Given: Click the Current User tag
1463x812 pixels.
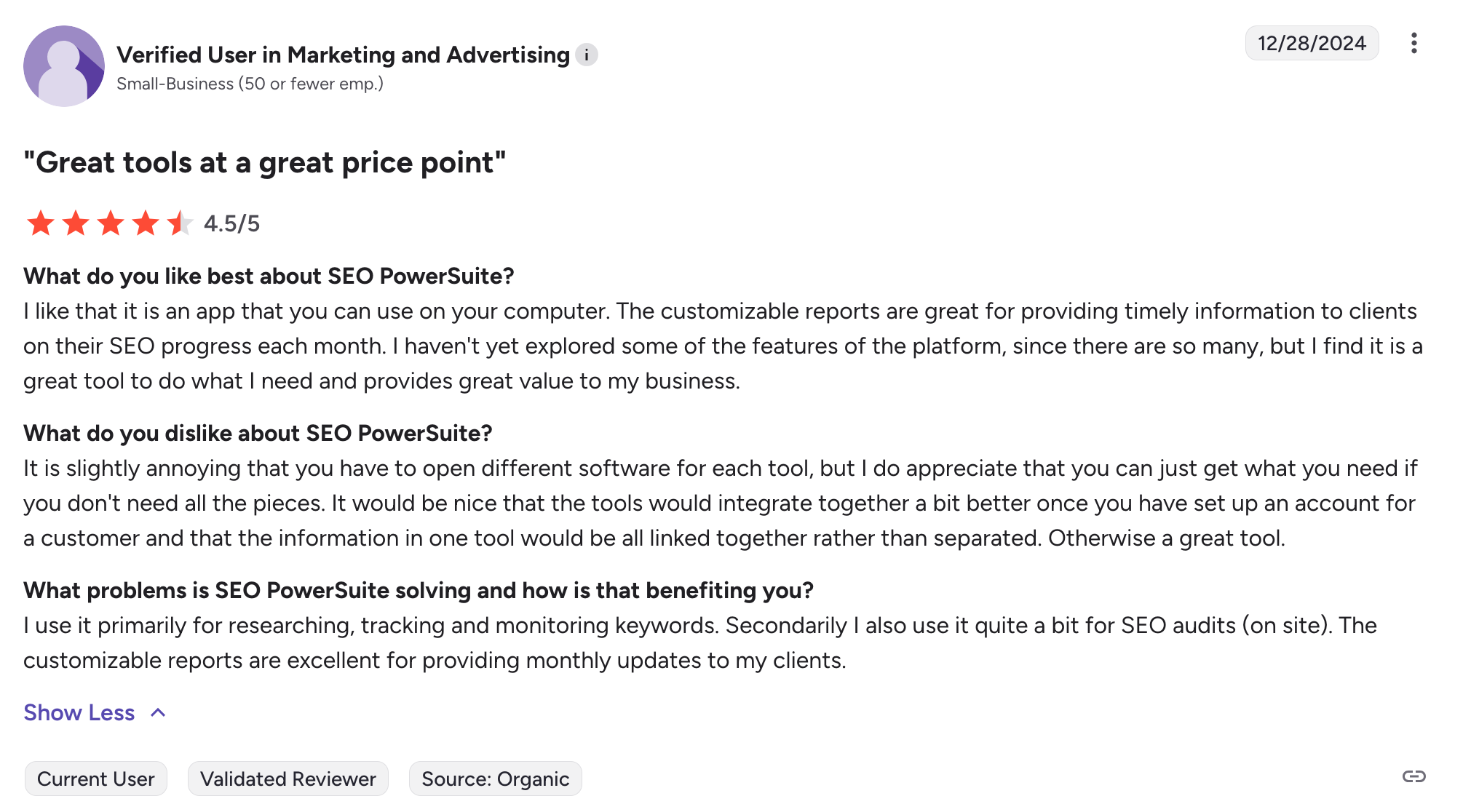Looking at the screenshot, I should pos(96,779).
